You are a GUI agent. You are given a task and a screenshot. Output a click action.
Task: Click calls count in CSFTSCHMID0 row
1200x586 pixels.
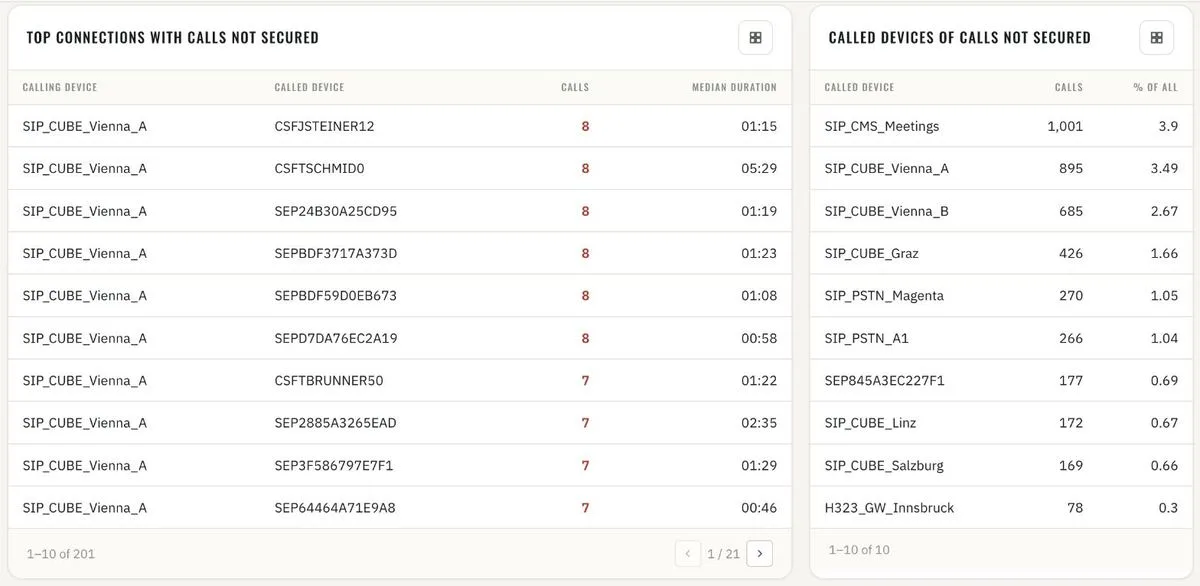(585, 168)
